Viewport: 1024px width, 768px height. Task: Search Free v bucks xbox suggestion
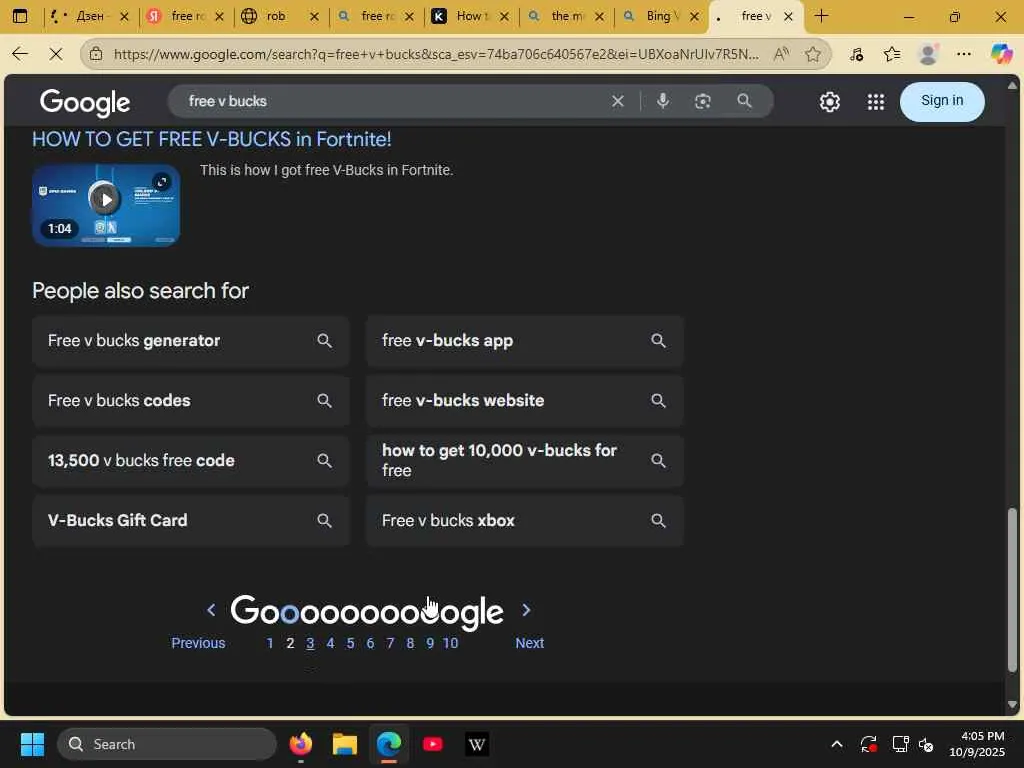[x=524, y=520]
